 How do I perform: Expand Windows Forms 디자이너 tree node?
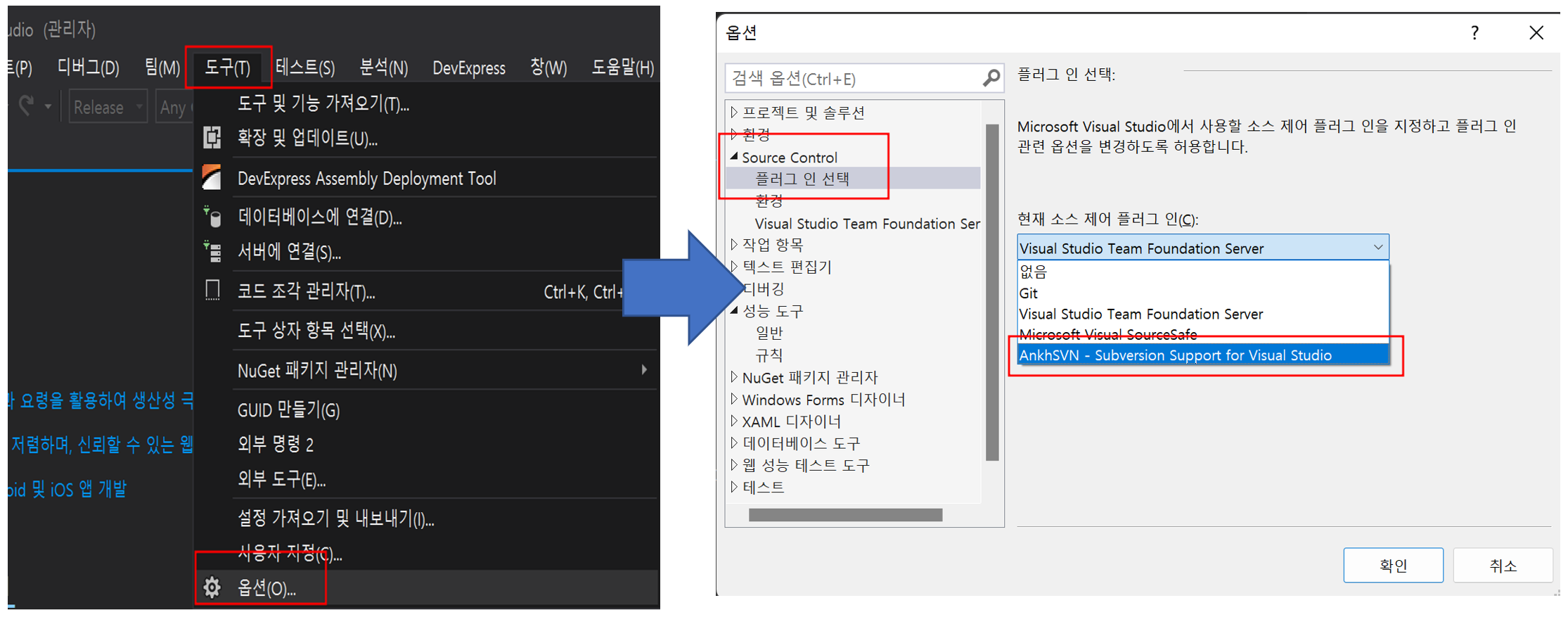click(x=734, y=399)
